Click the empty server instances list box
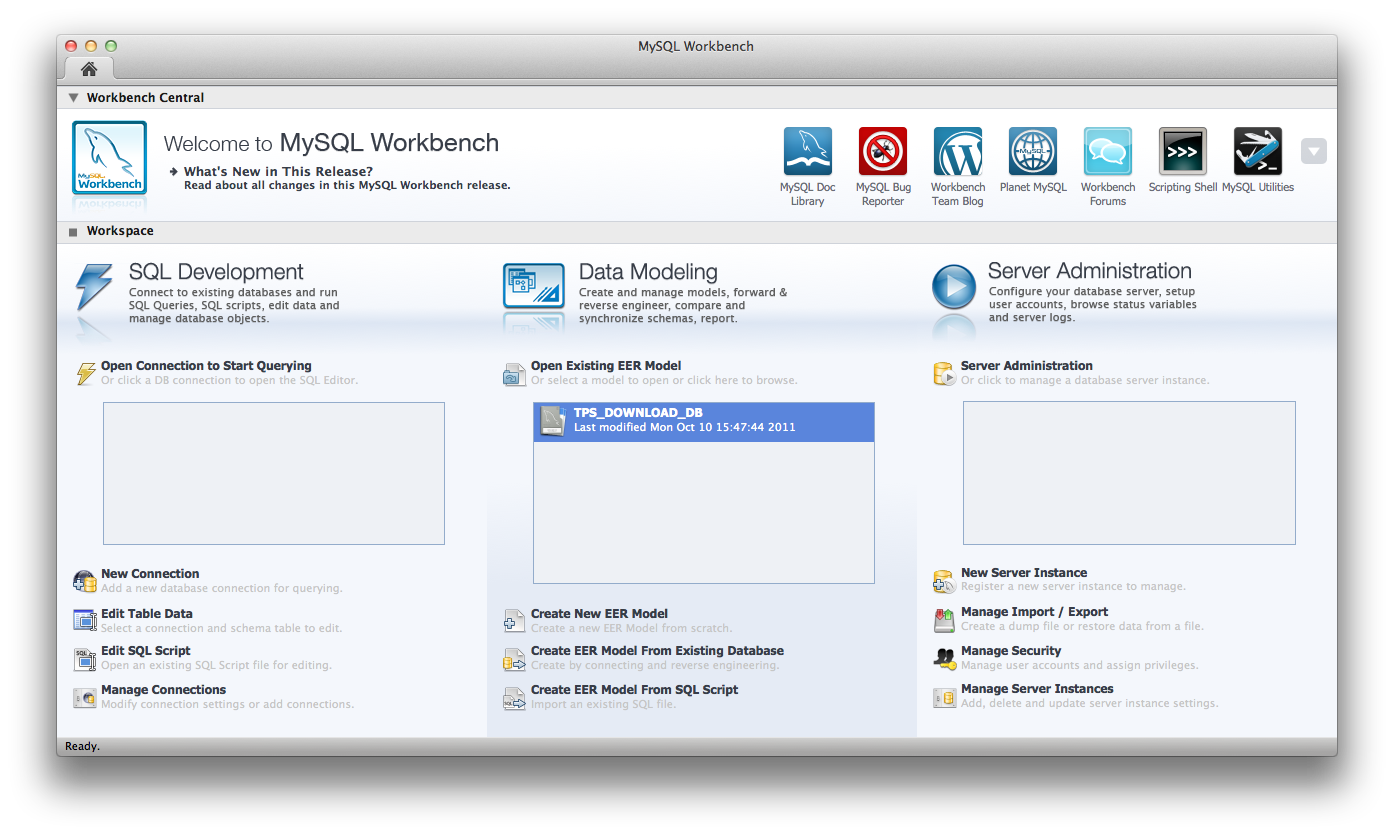The height and width of the screenshot is (835, 1394). tap(1129, 473)
